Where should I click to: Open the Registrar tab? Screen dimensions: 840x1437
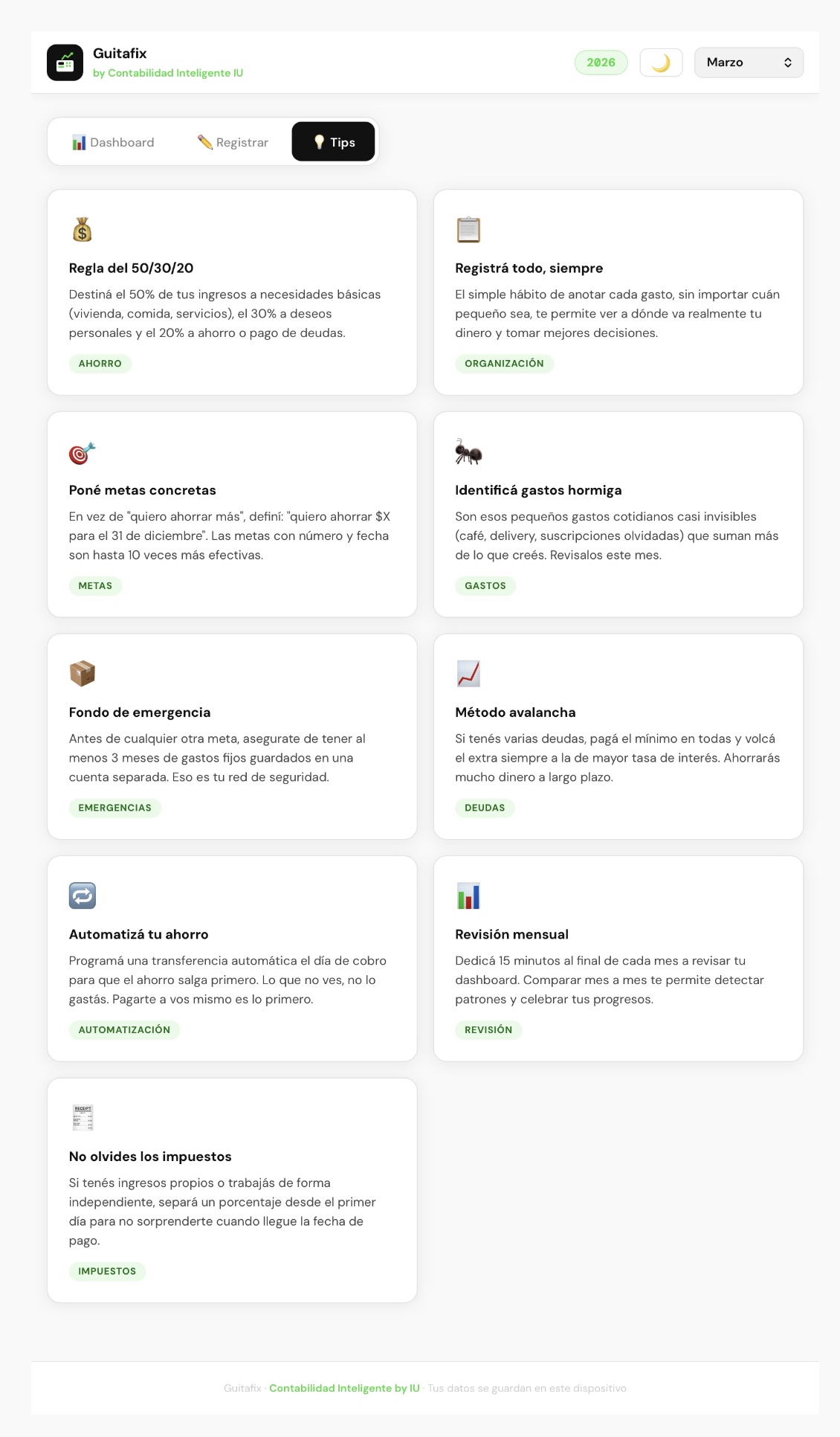[x=233, y=142]
